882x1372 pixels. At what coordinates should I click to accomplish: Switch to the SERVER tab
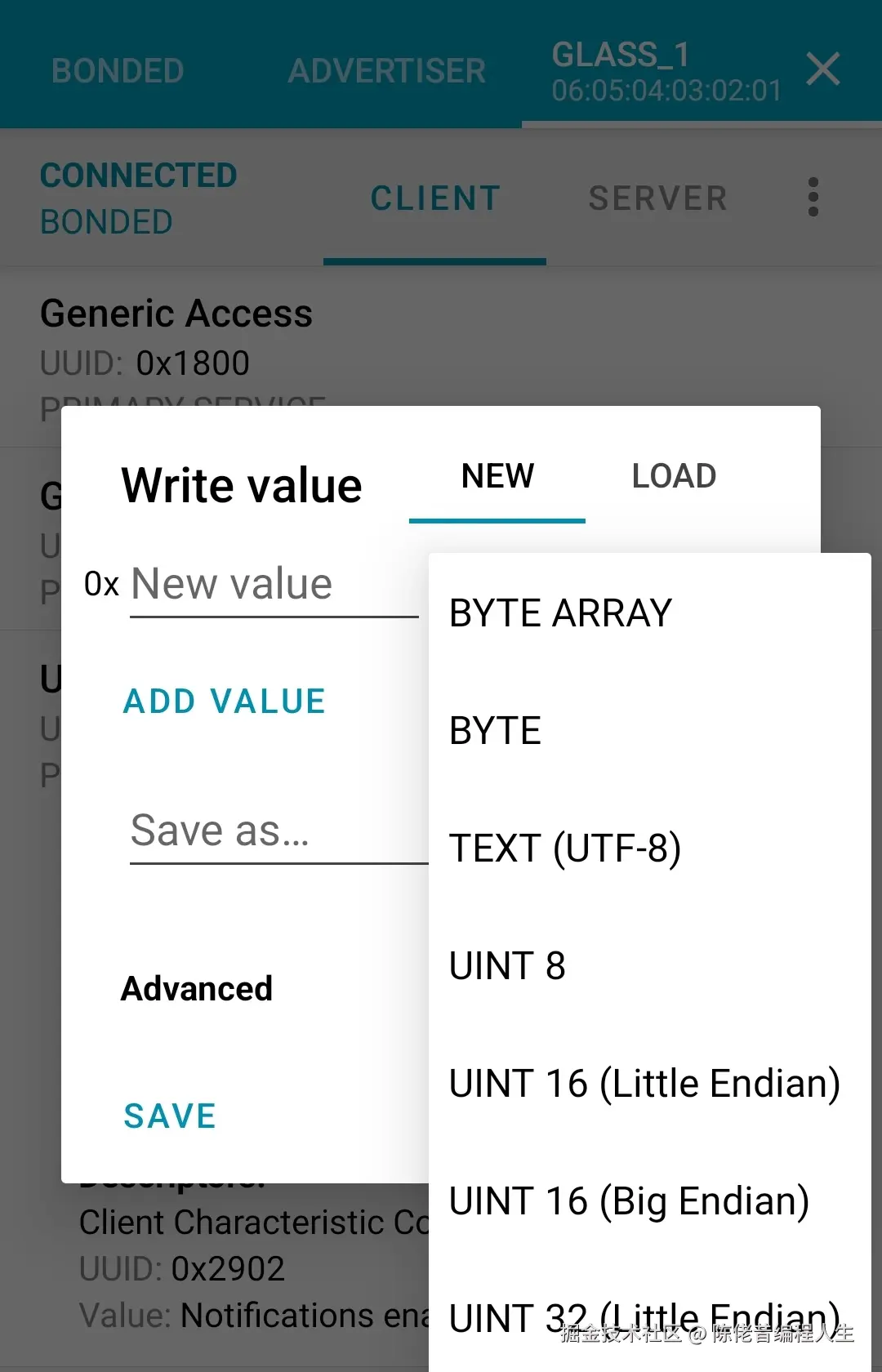click(x=657, y=197)
